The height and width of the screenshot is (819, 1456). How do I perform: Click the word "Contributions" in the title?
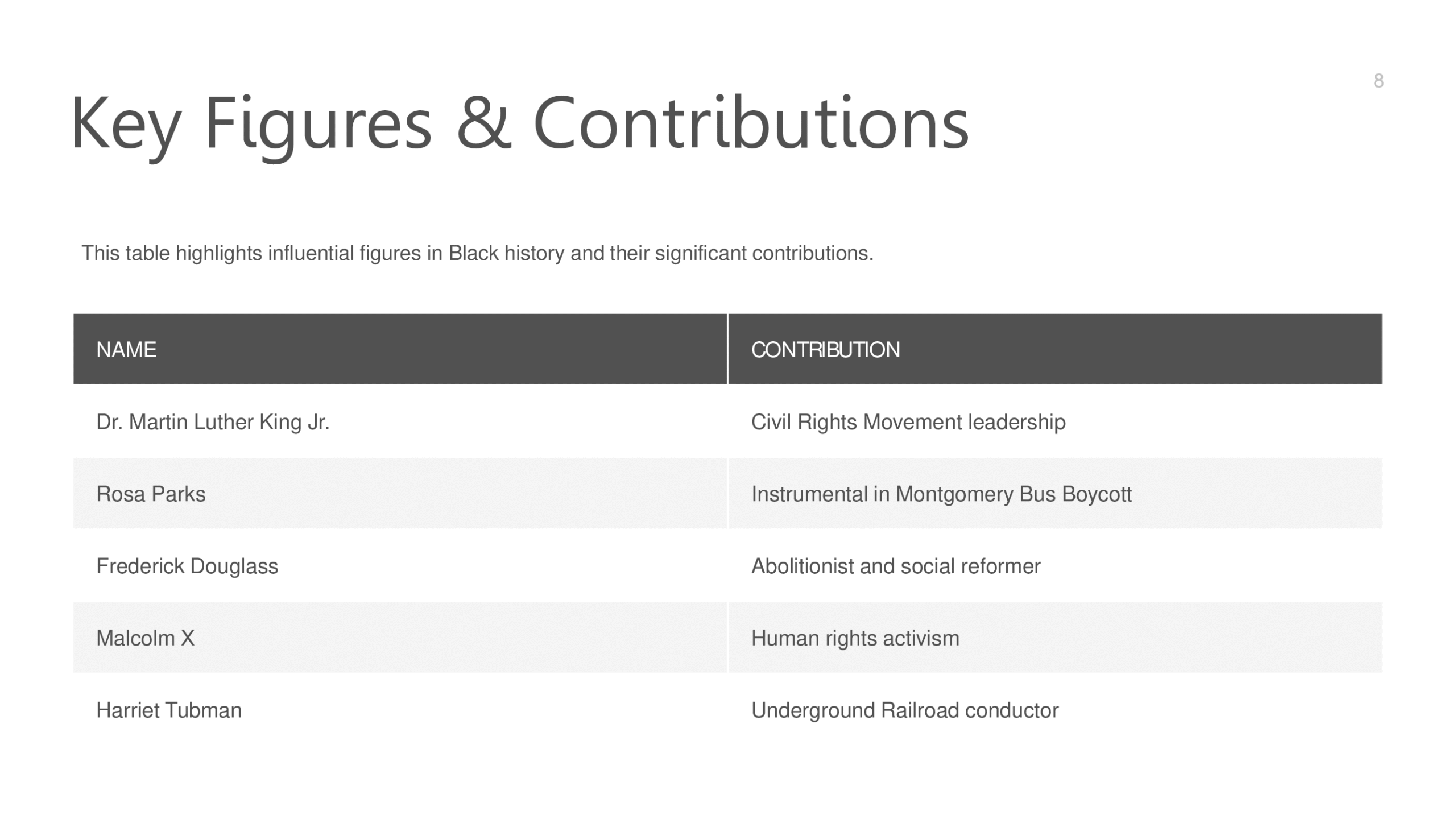point(751,123)
